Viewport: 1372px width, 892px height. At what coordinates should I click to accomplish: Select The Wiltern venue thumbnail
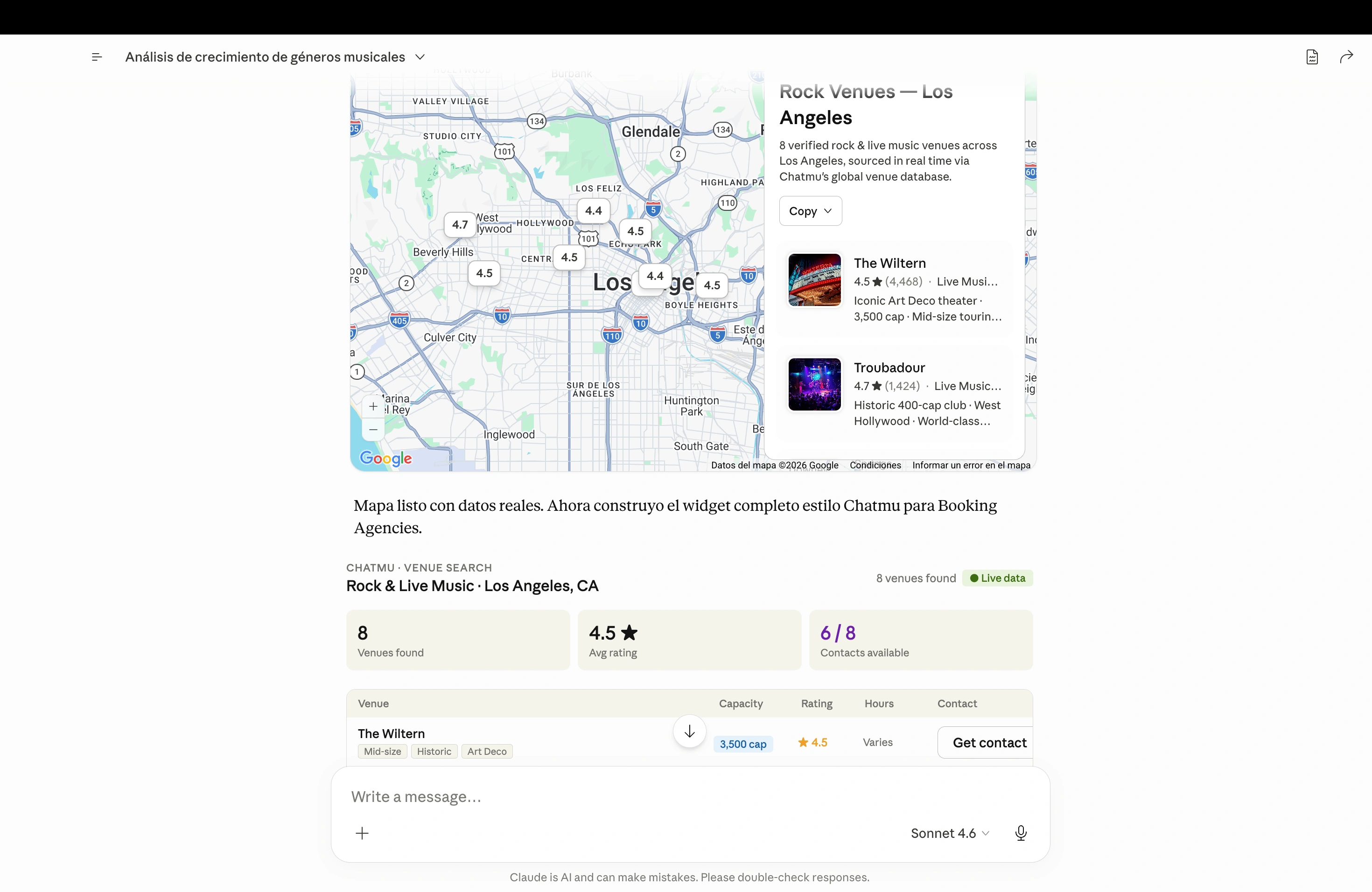point(814,280)
